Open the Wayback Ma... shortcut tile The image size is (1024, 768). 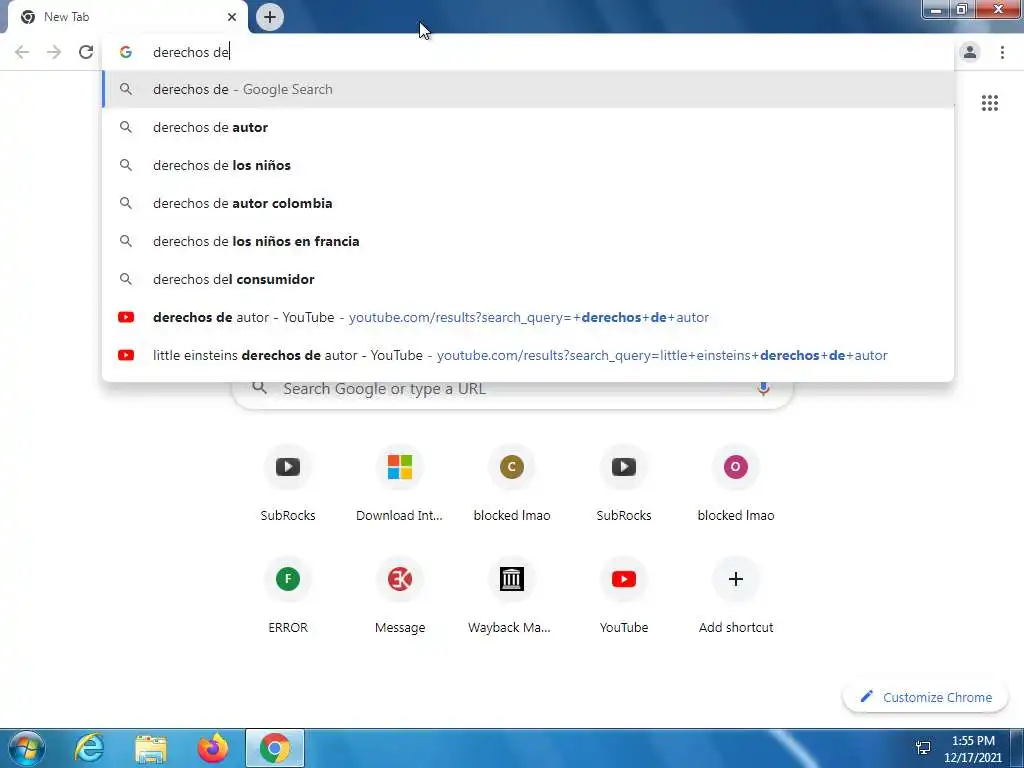point(512,596)
